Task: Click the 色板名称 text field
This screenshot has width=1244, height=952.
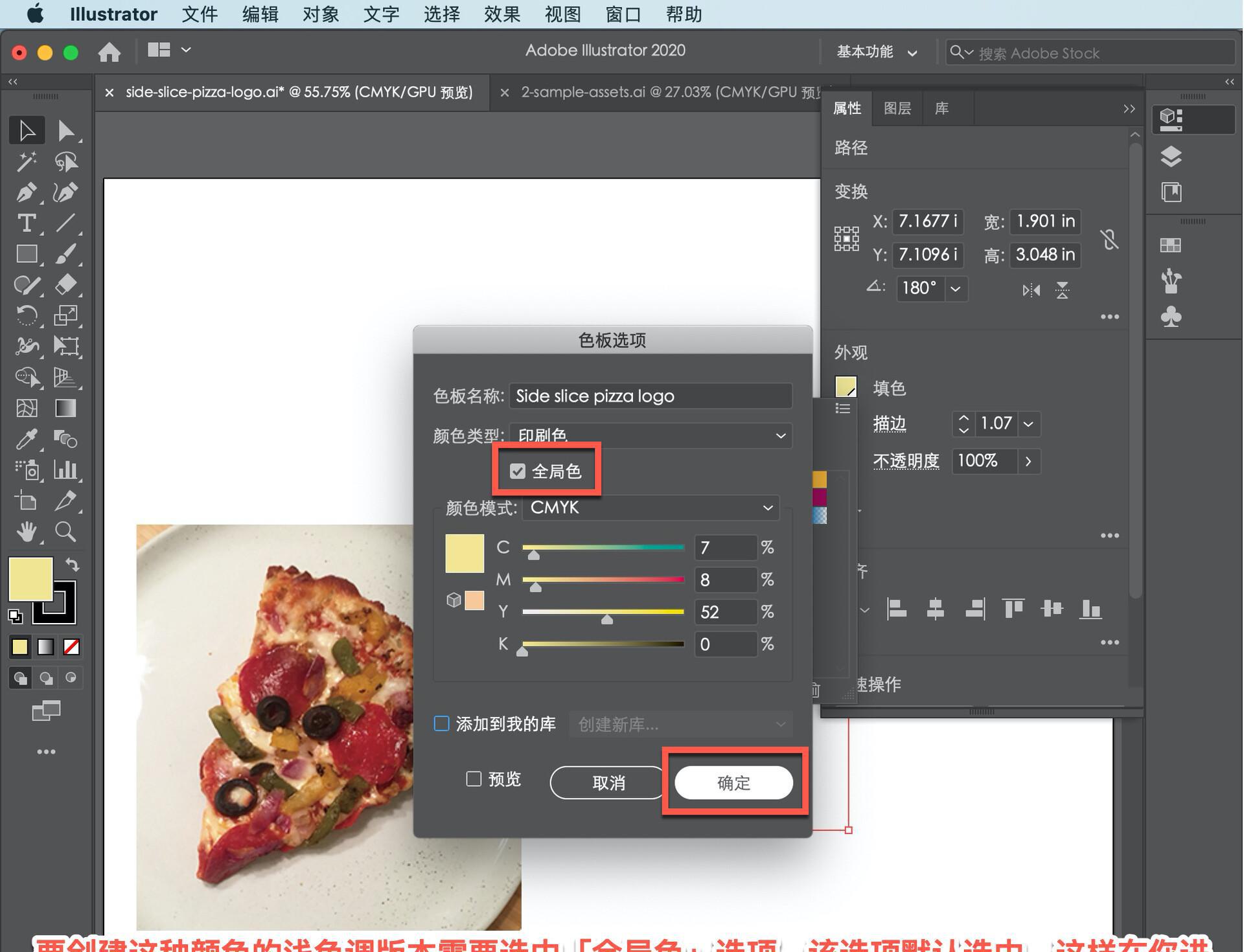Action: (x=651, y=396)
